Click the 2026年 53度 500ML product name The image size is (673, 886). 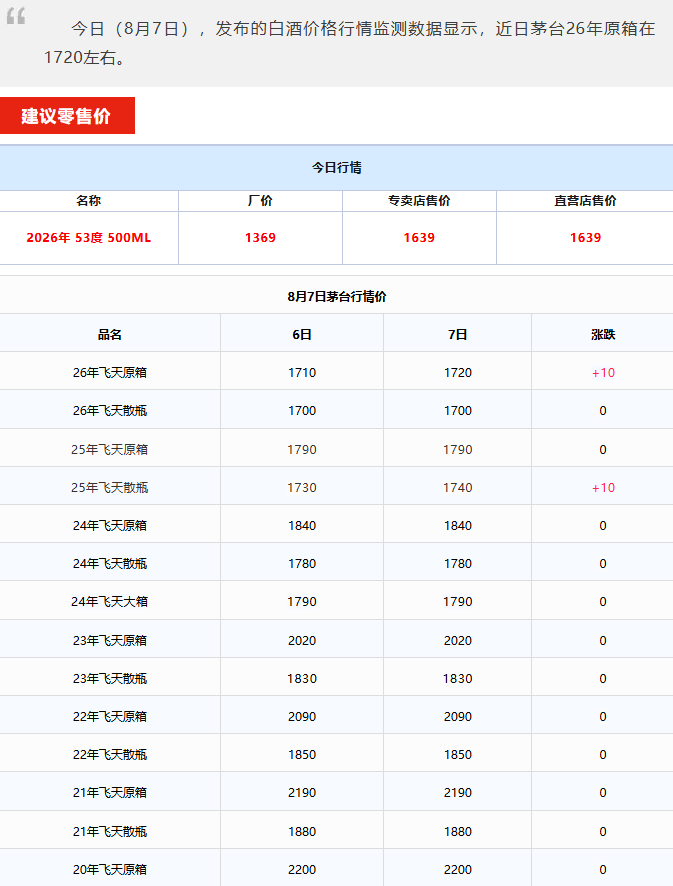coord(89,238)
